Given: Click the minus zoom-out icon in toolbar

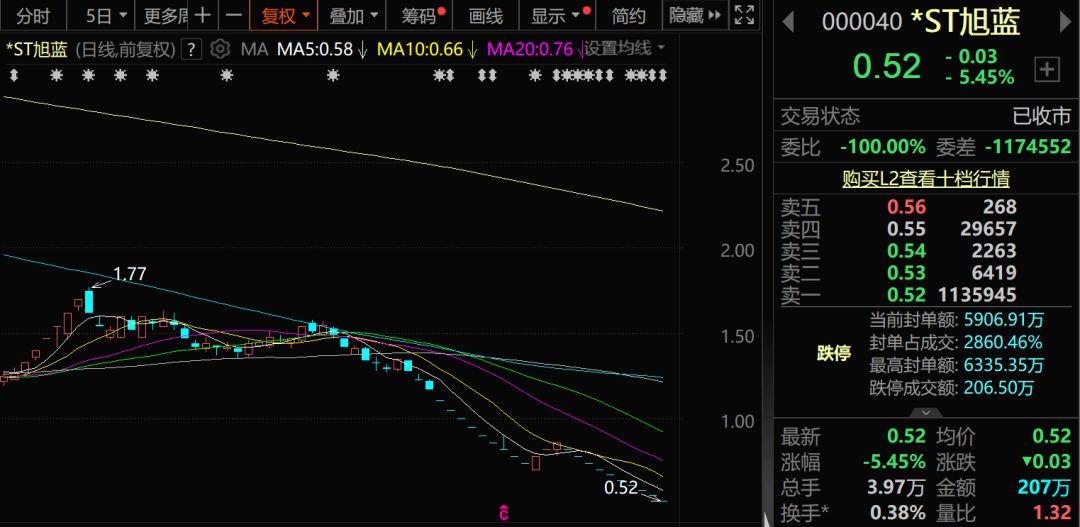Looking at the screenshot, I should (235, 15).
